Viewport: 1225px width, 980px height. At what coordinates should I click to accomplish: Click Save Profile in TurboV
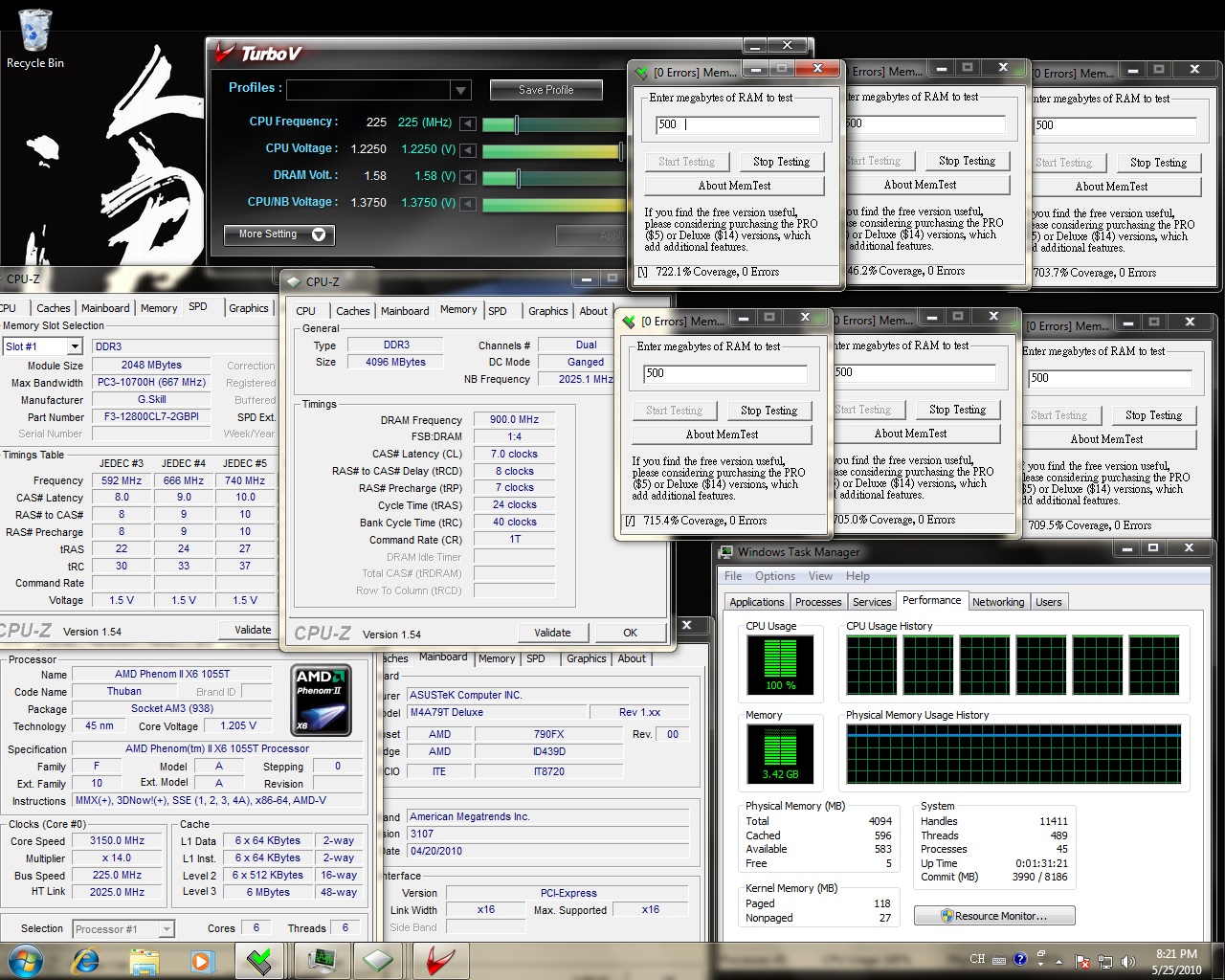coord(546,90)
